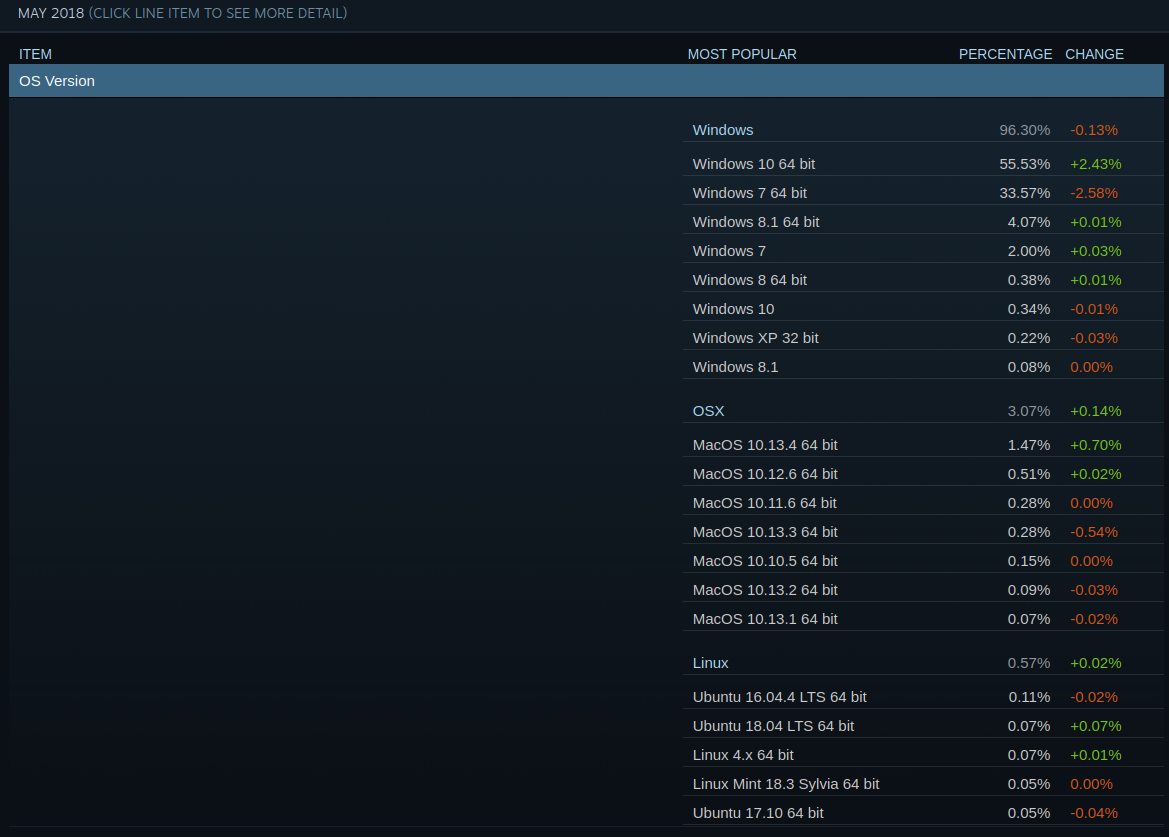Click the Windows 7 row with 2.00%
Screen dimensions: 1169x837
coord(923,251)
